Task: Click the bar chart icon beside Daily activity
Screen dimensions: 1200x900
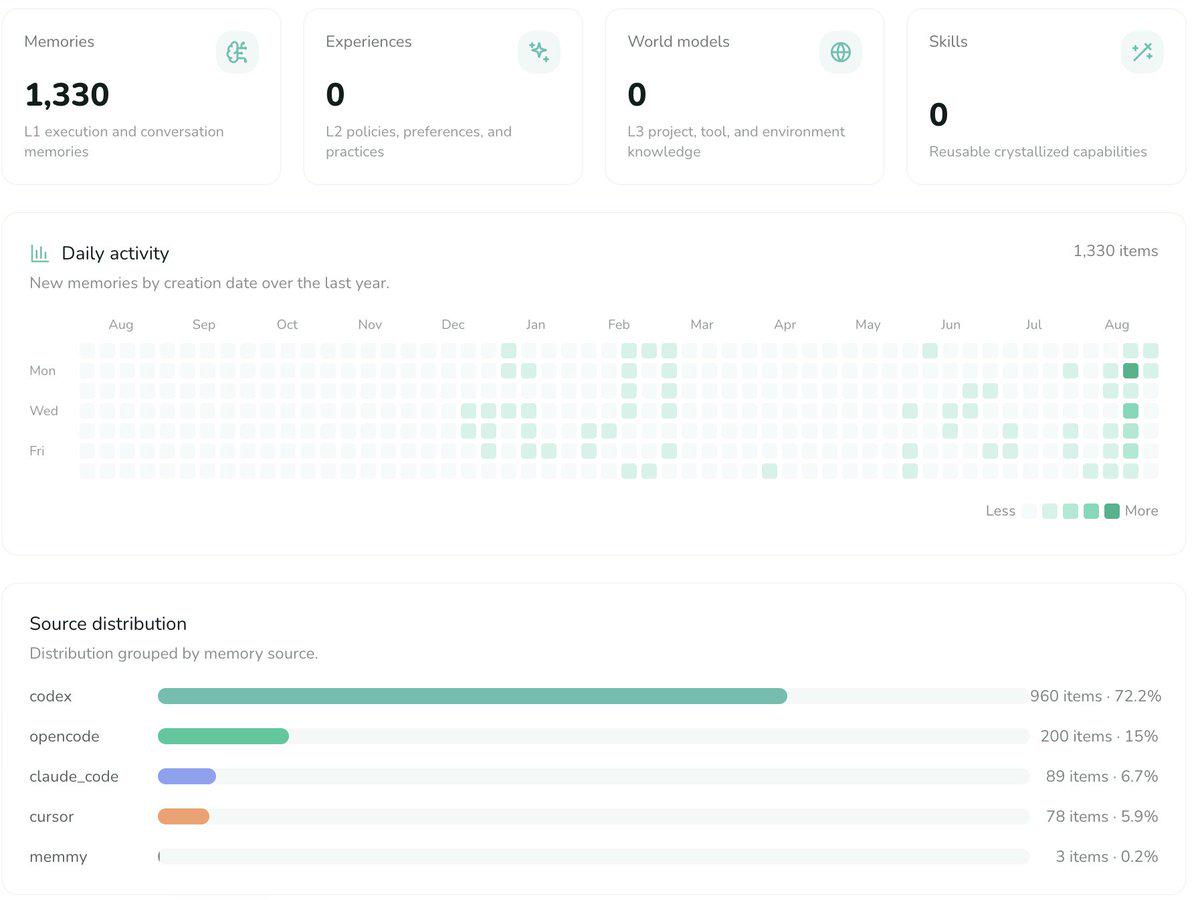Action: tap(40, 254)
